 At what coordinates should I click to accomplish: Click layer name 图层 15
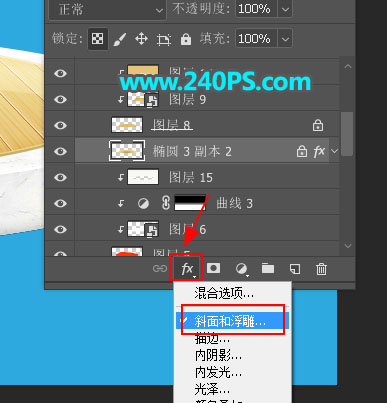191,177
